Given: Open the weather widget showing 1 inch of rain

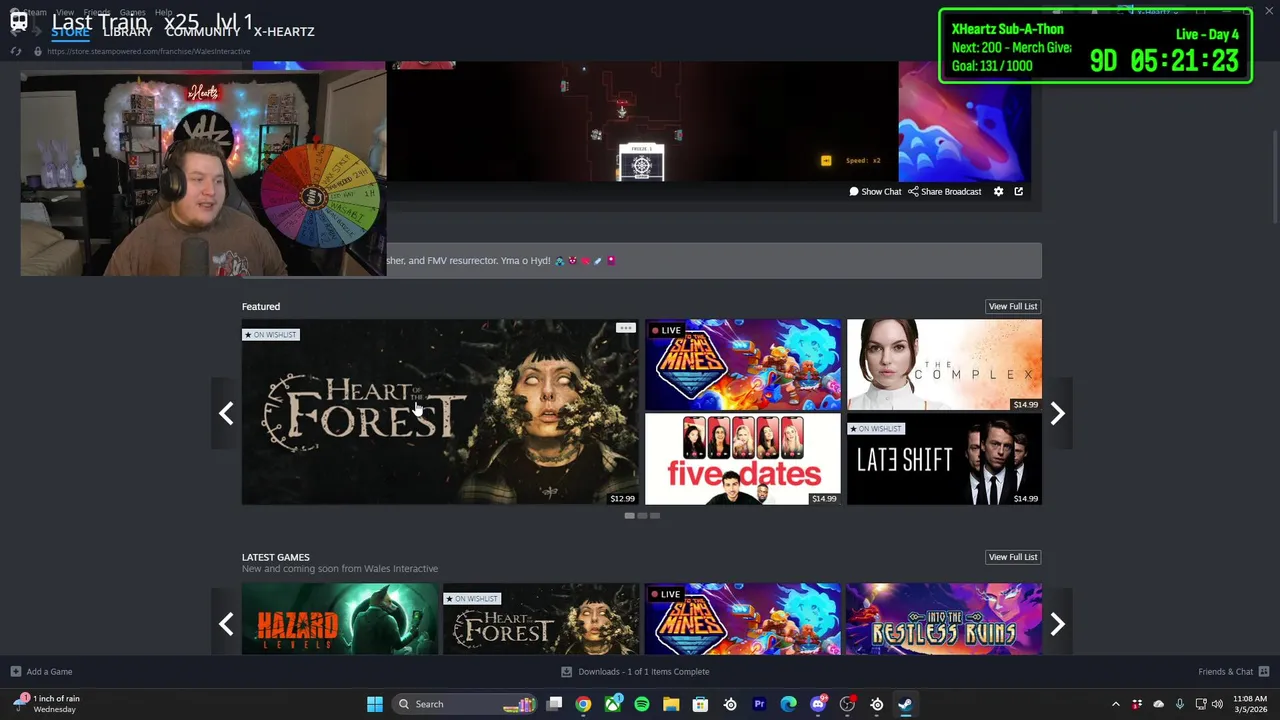Looking at the screenshot, I should 47,704.
